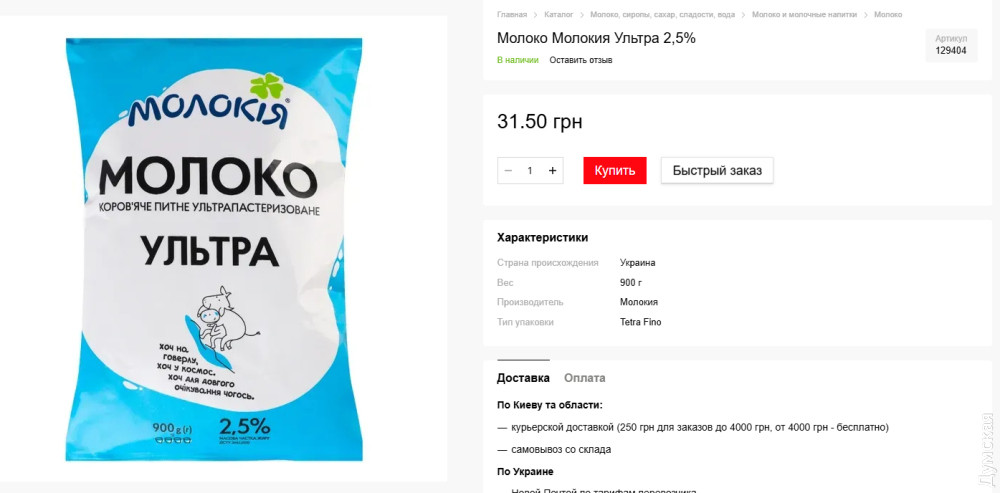Increase quantity with the plus button
The width and height of the screenshot is (1000, 493).
point(552,171)
